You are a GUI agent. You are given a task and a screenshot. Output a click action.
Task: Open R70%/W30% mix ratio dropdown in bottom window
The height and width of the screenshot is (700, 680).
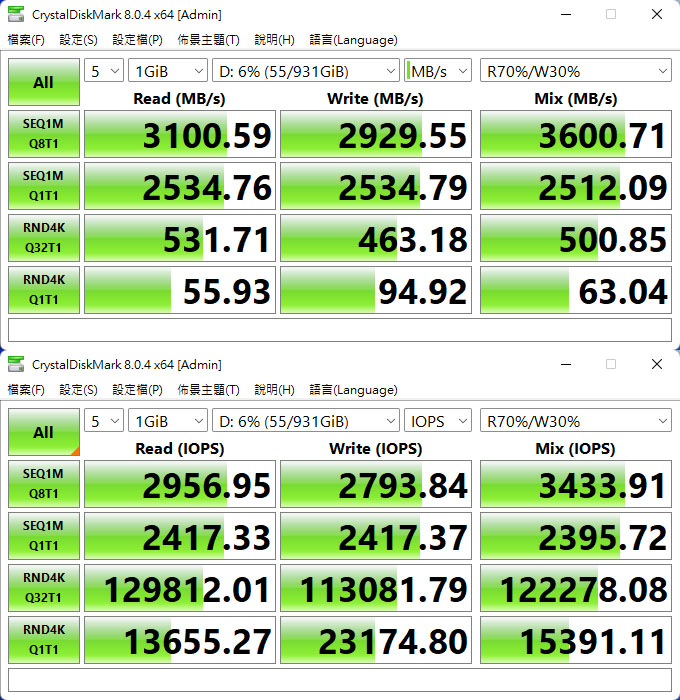[x=576, y=421]
